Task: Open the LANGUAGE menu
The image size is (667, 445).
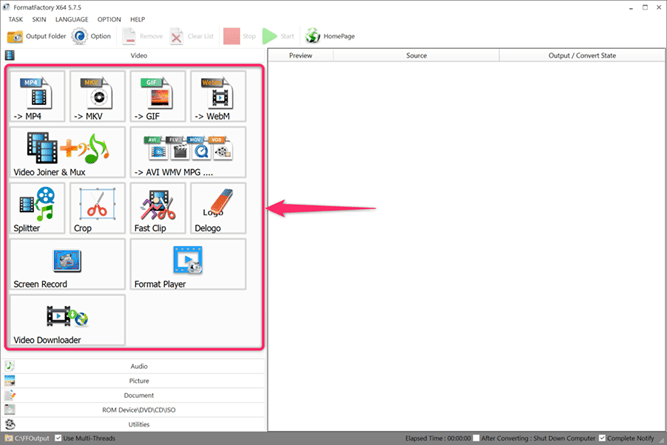Action: tap(72, 20)
